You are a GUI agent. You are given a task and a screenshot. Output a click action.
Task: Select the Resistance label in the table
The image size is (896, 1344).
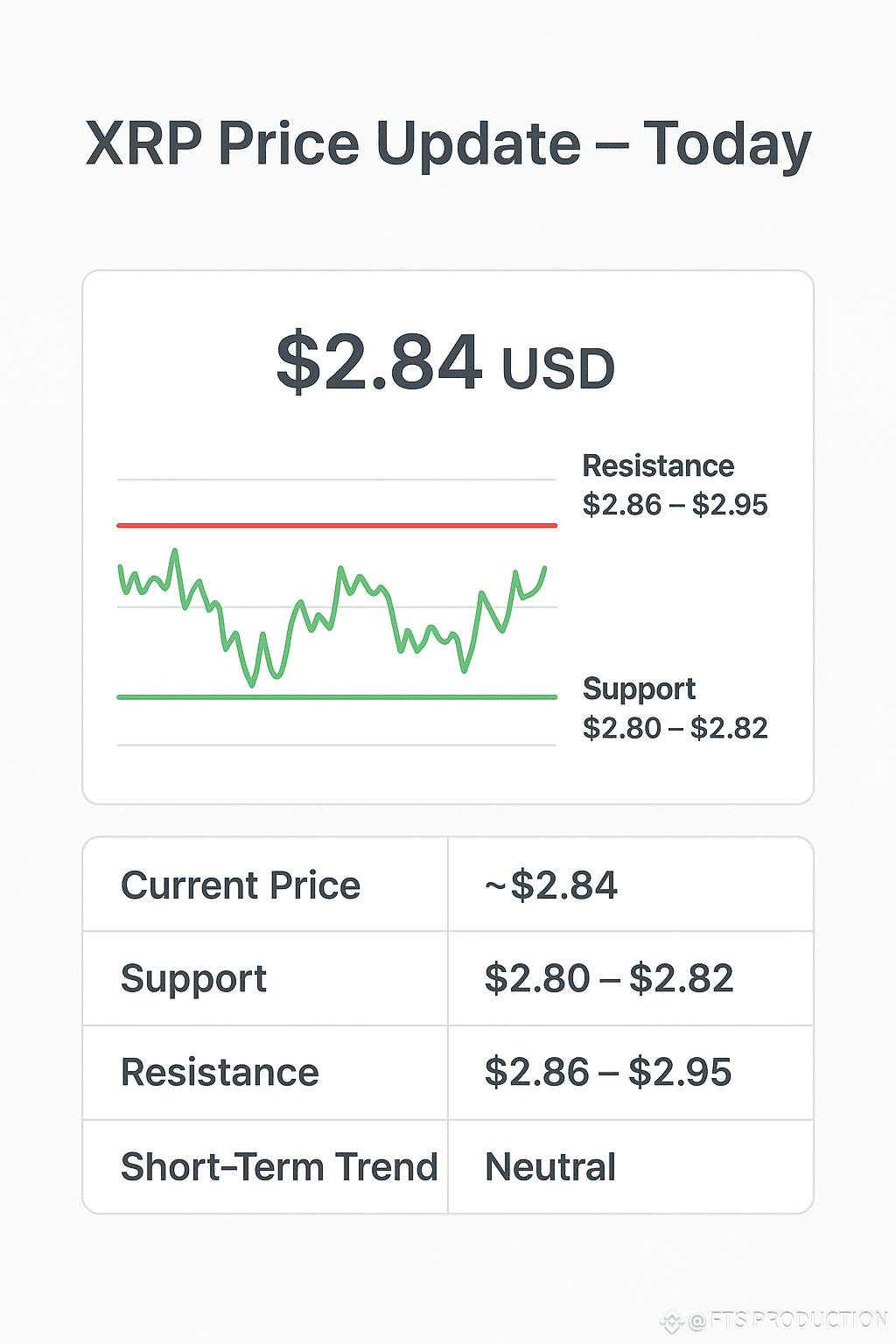coord(220,1073)
